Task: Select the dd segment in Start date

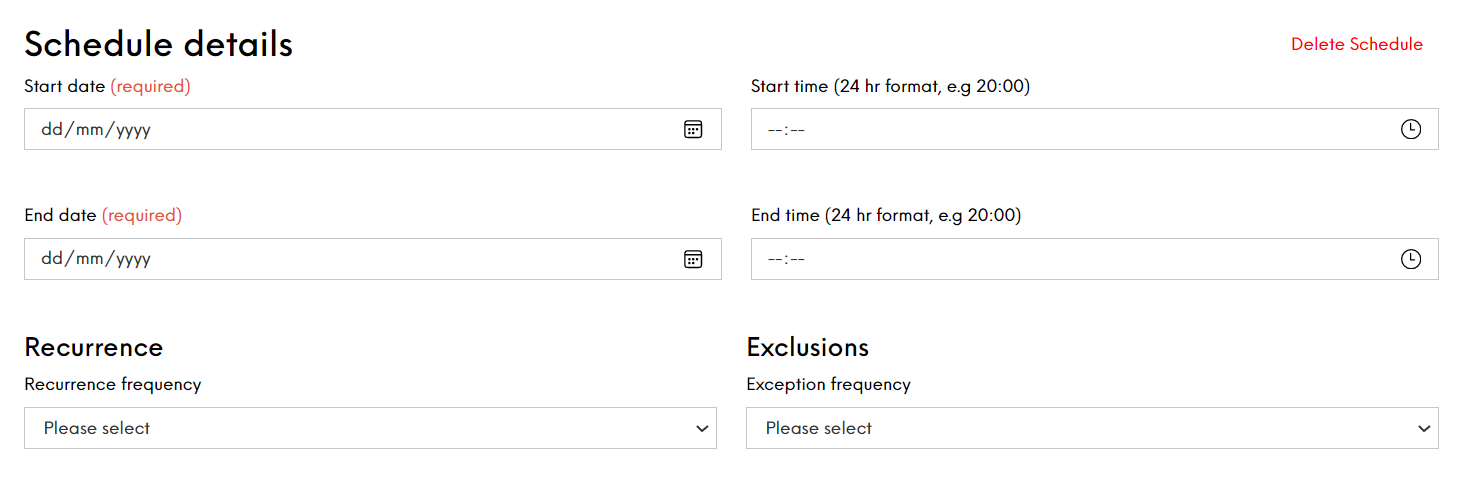Action: (x=52, y=129)
